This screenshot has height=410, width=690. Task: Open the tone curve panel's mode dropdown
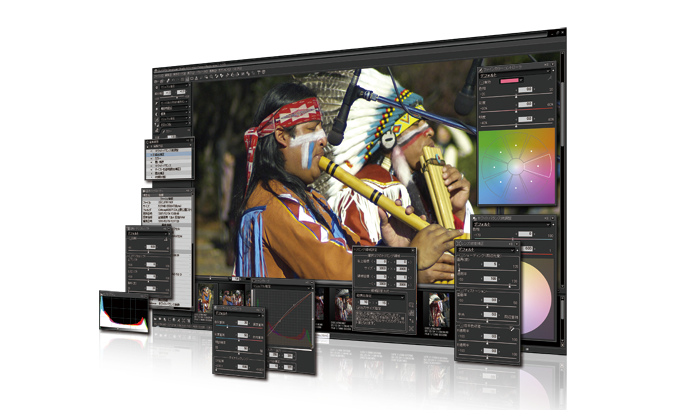[x=282, y=286]
